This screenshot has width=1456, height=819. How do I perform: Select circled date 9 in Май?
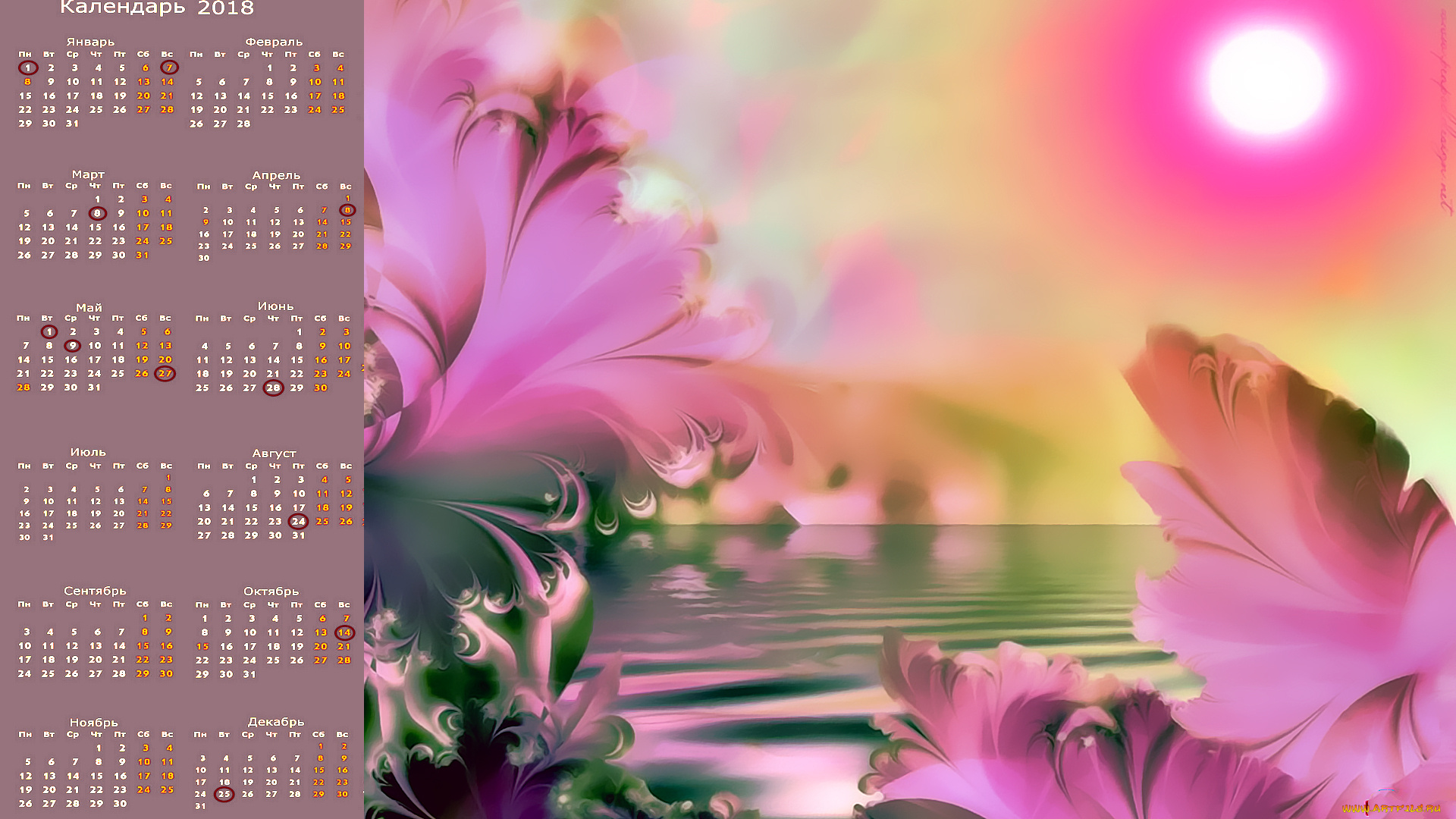(72, 346)
